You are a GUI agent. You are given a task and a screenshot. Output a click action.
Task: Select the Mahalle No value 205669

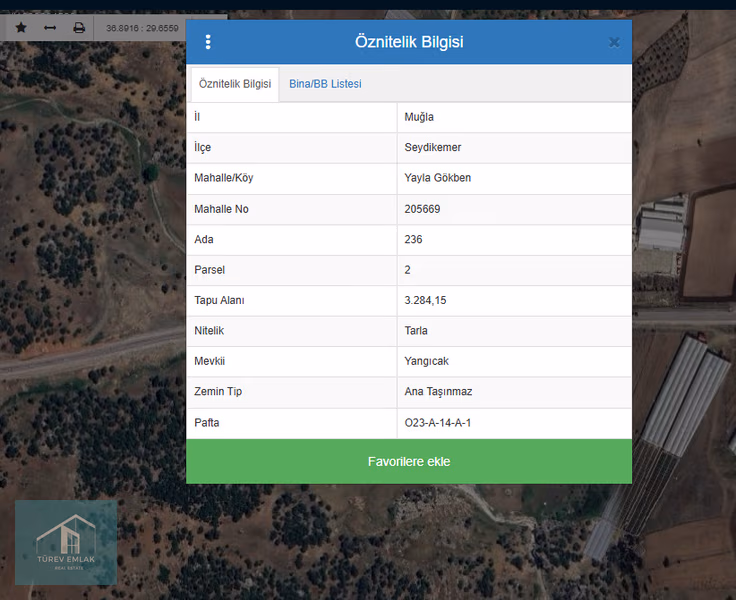[422, 209]
